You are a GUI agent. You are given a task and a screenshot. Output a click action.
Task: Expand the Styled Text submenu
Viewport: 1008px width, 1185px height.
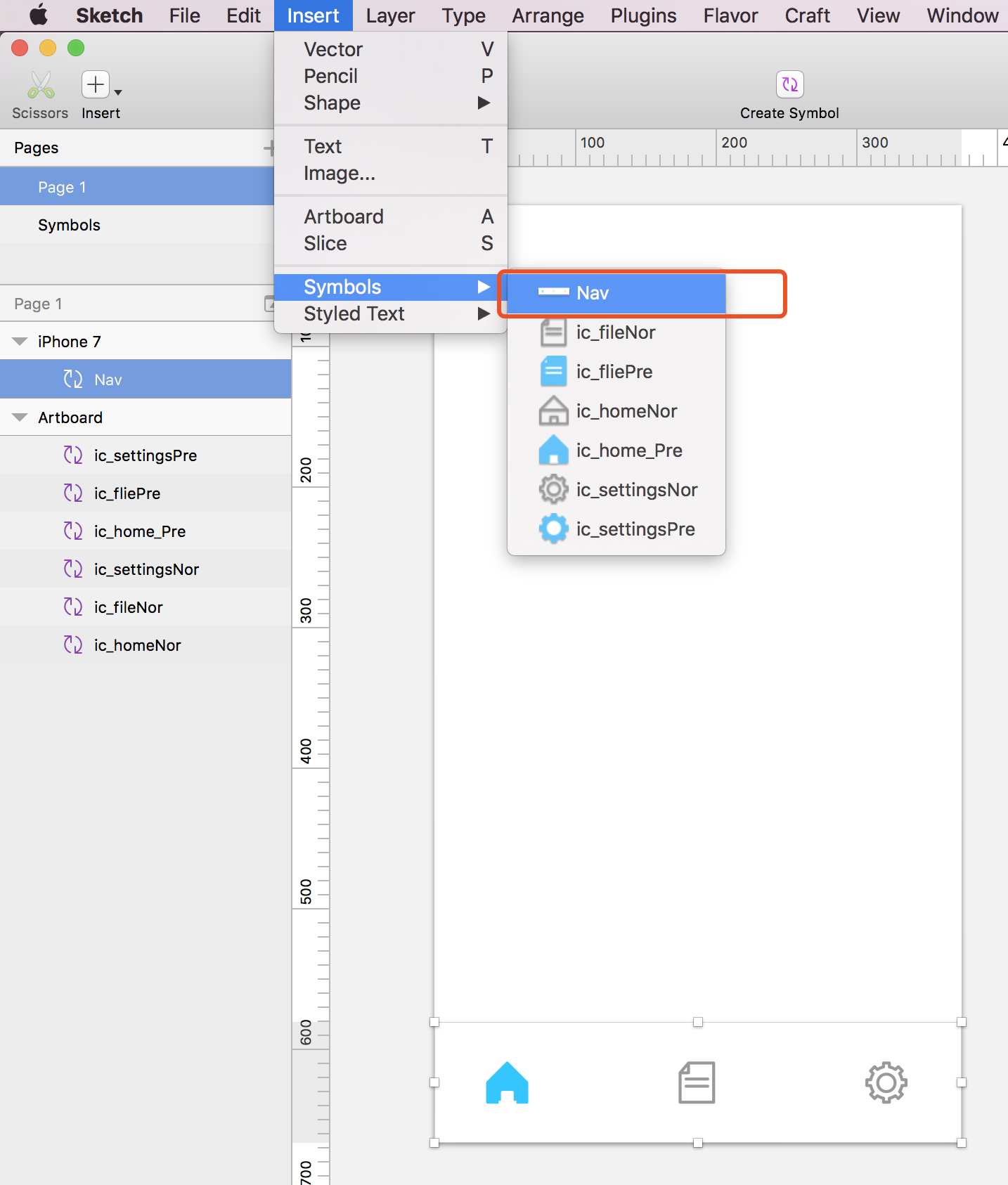[x=391, y=313]
